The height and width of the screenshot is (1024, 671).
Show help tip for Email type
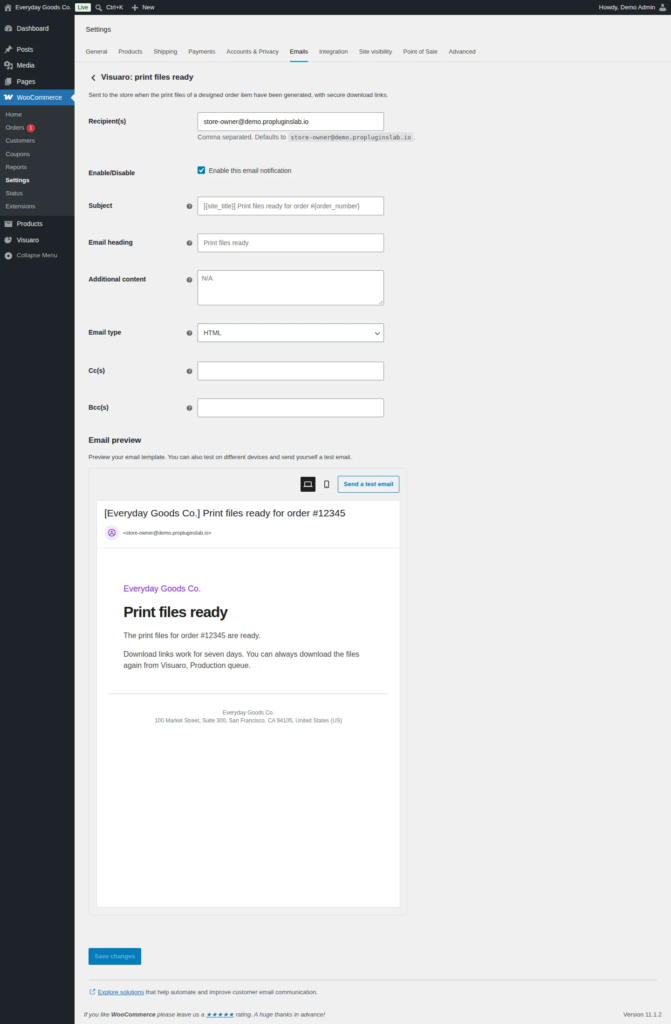[x=189, y=333]
